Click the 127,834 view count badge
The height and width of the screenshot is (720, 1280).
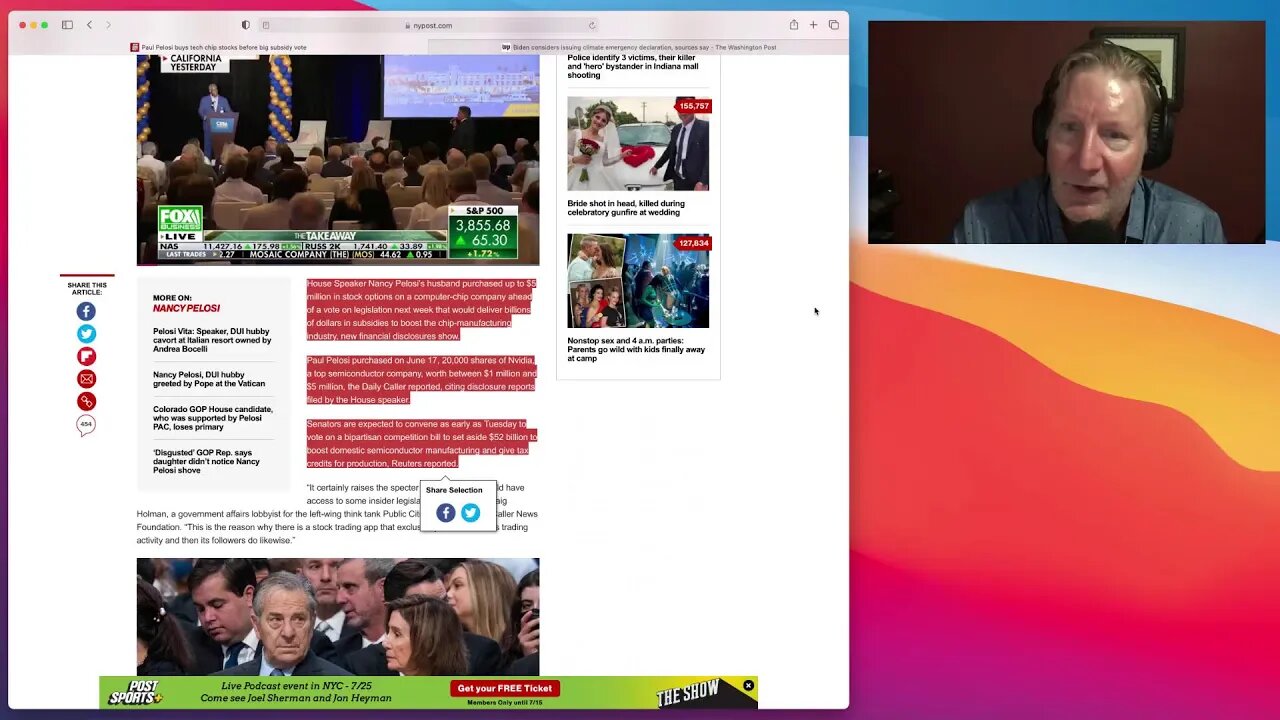693,243
